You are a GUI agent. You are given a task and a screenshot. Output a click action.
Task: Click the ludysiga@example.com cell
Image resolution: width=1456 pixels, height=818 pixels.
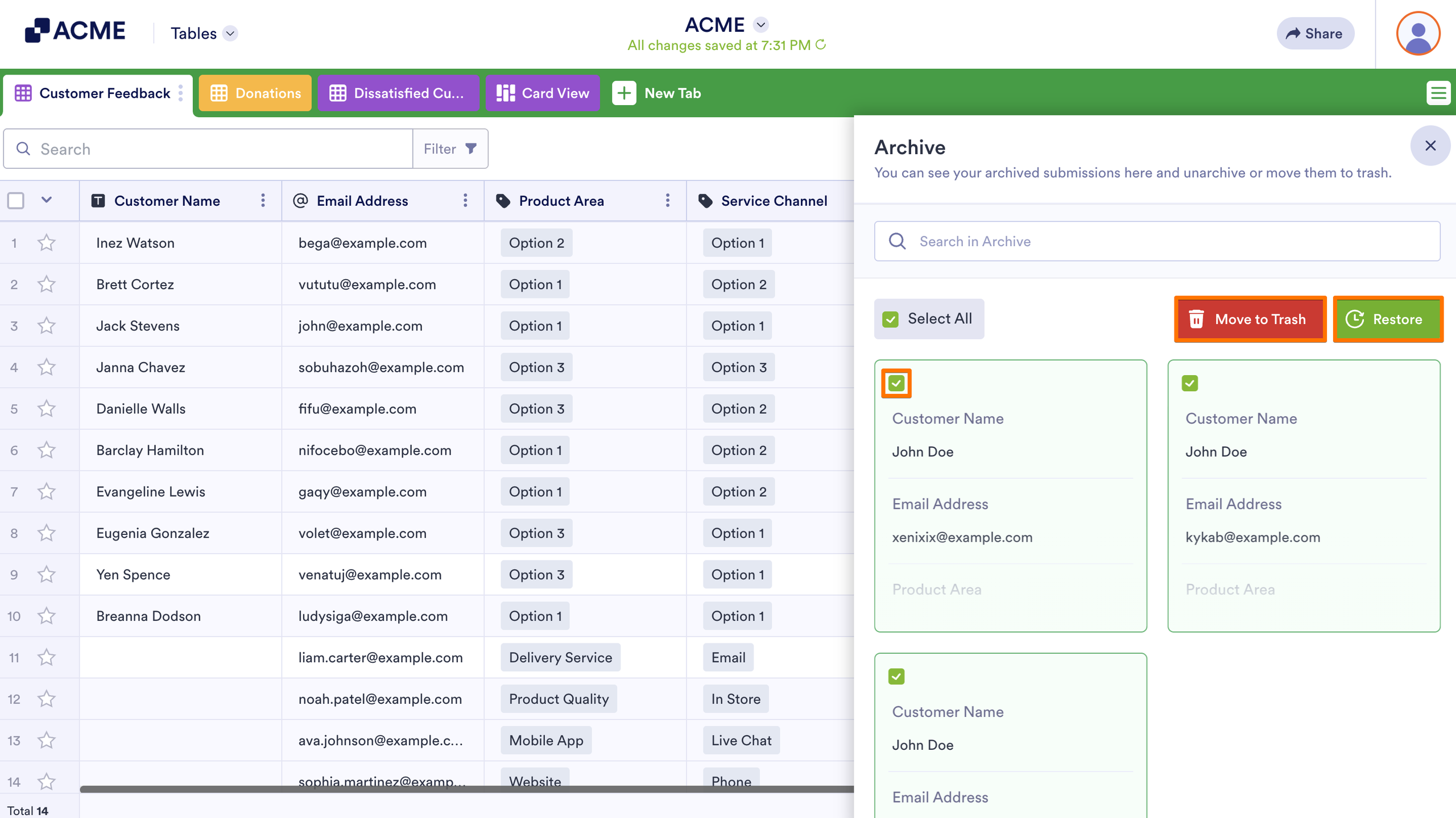point(383,616)
